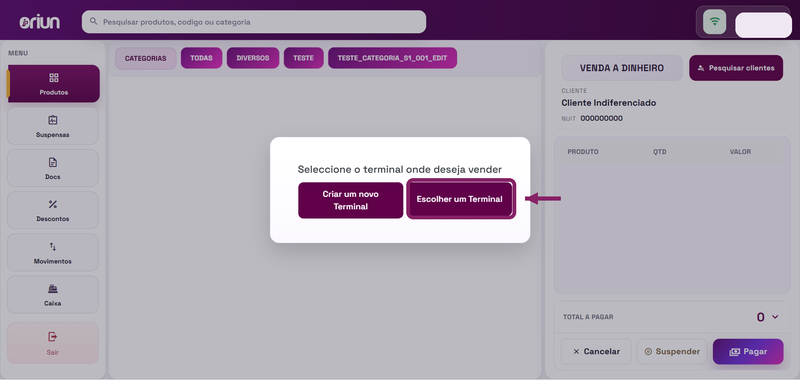This screenshot has width=800, height=380.
Task: Select the DIVERSOS category tab
Action: click(x=253, y=58)
